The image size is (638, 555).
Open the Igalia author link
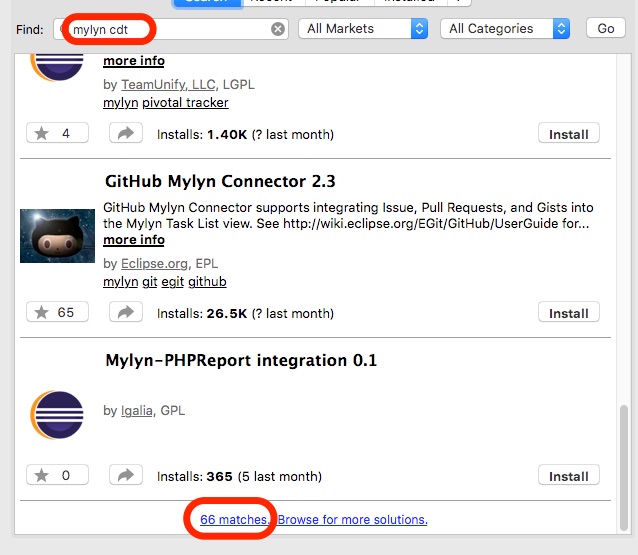[x=137, y=411]
